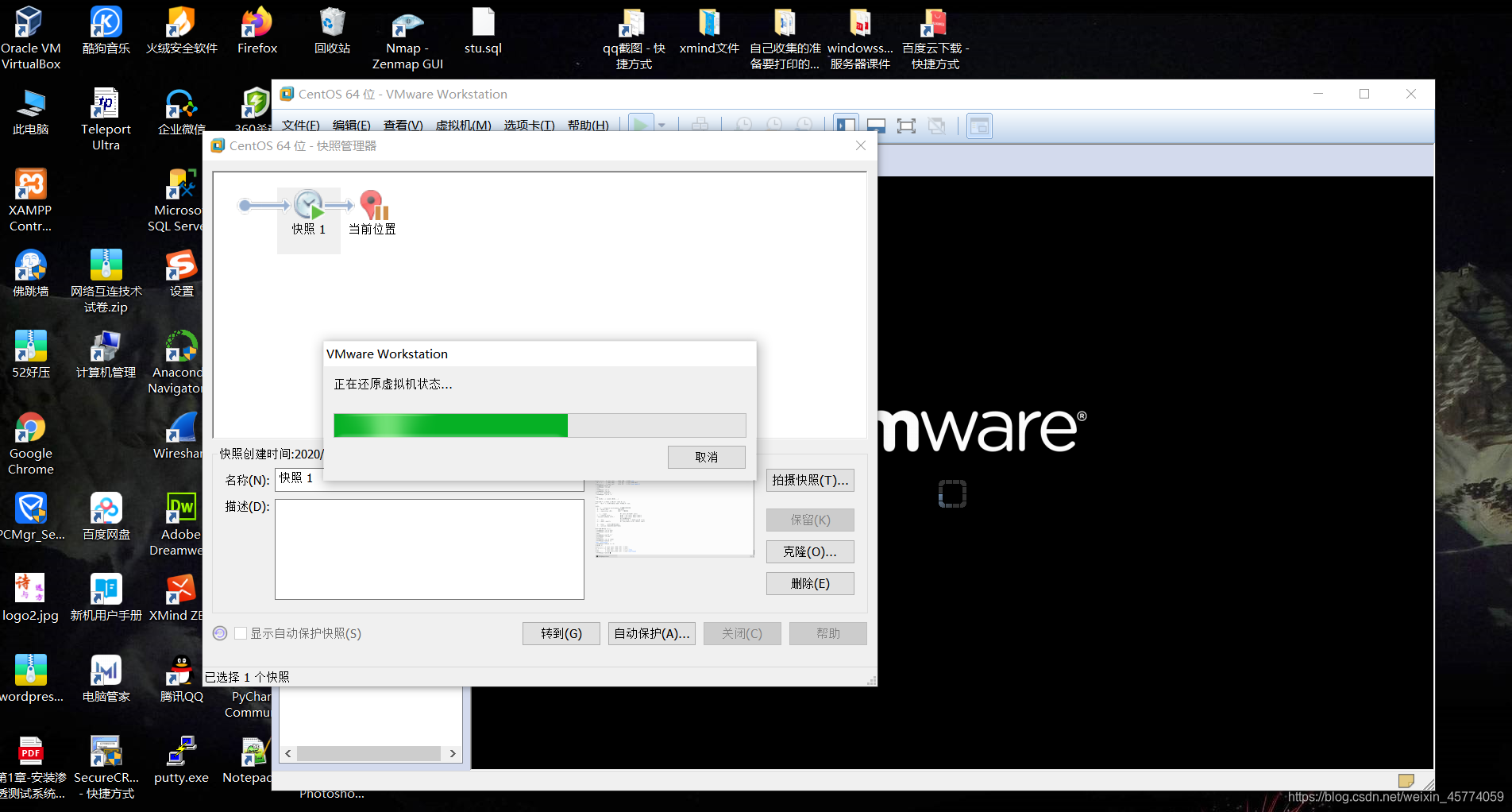Click the auto-protect clock icon beside the checkbox
This screenshot has height=812, width=1512.
(220, 633)
